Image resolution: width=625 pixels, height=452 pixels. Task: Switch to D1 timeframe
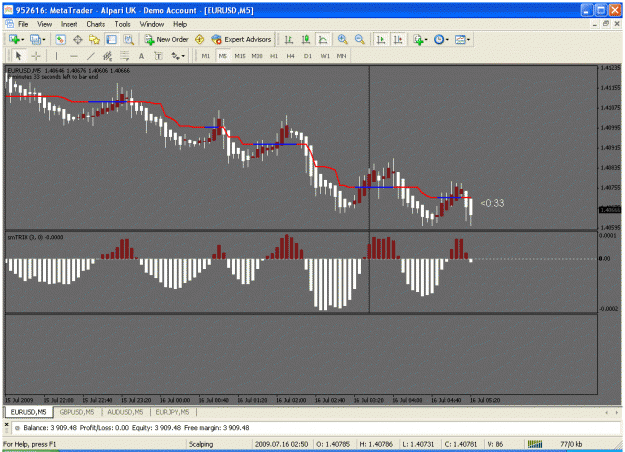point(308,56)
